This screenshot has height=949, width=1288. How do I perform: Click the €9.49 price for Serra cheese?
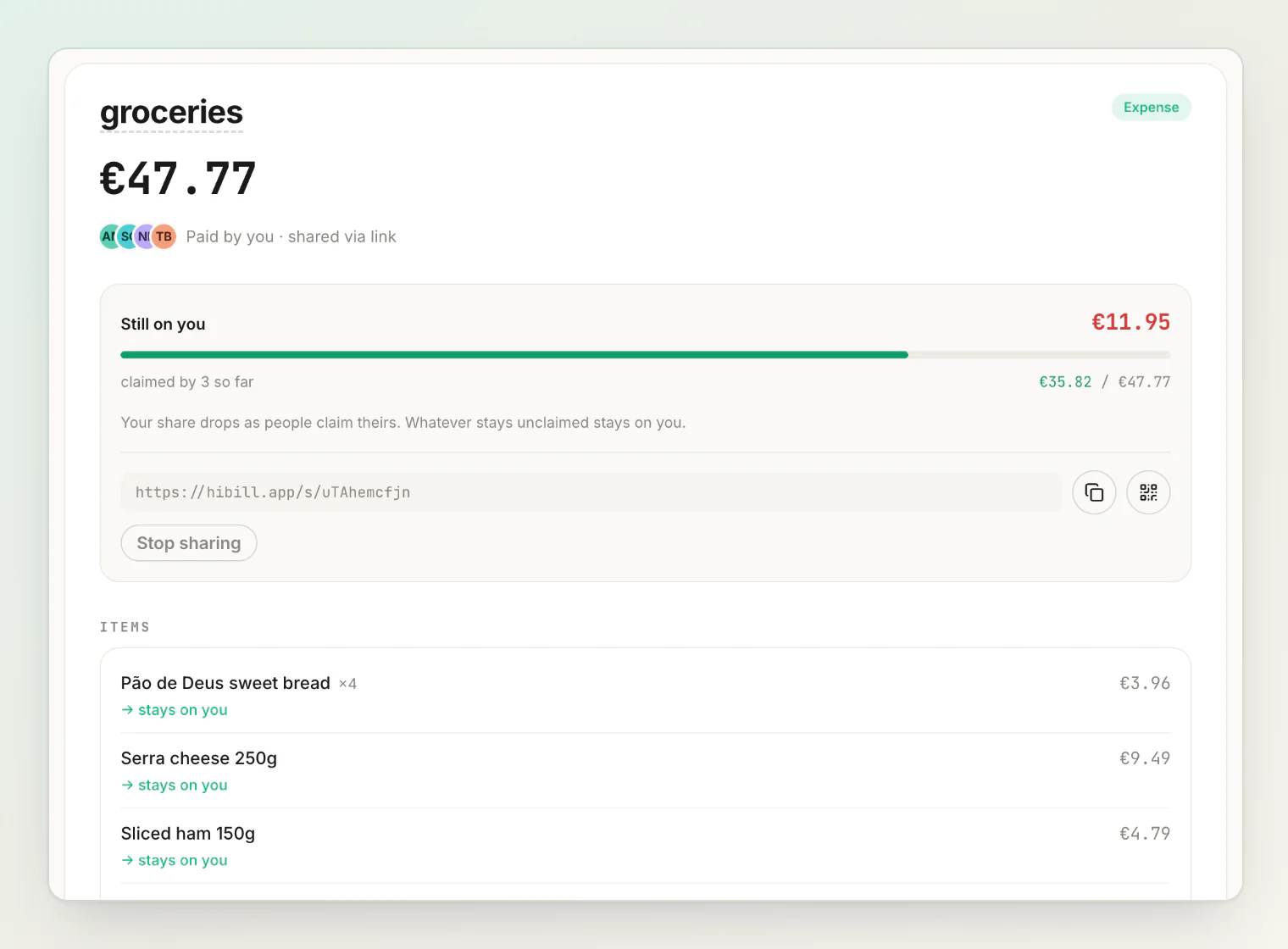(x=1145, y=758)
